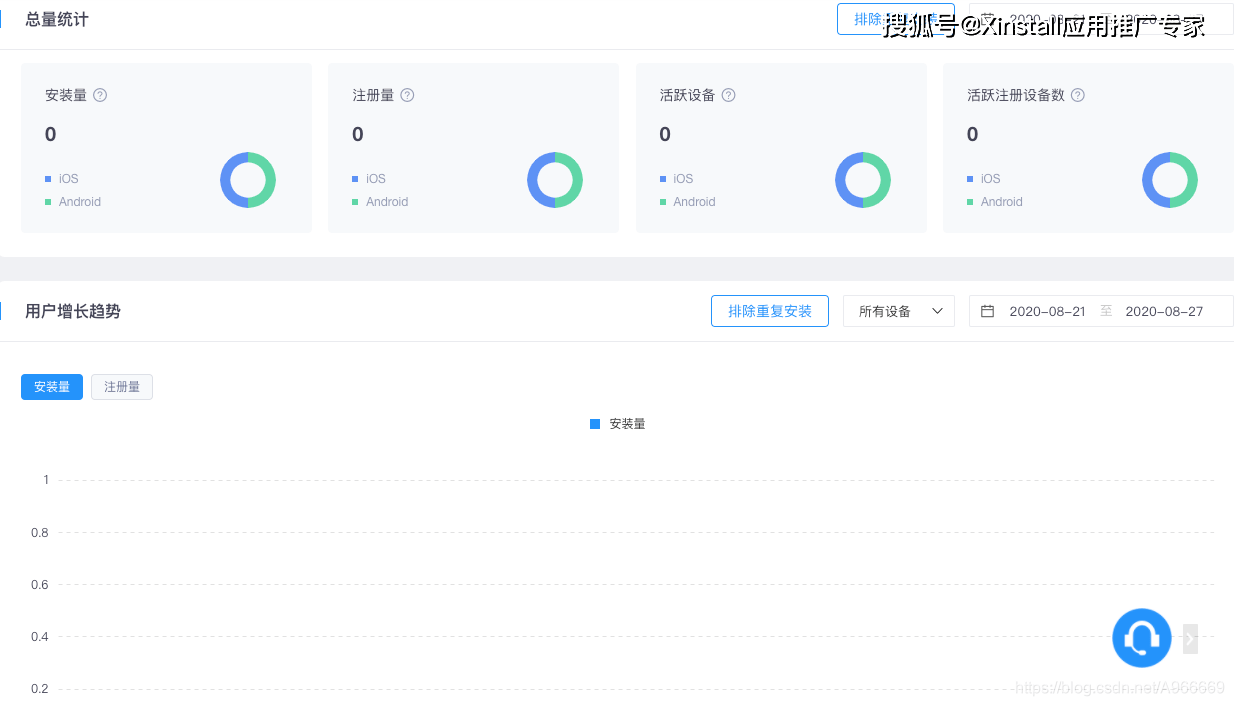The image size is (1234, 706).
Task: Click Android legend in the 安装量 card
Action: point(73,202)
